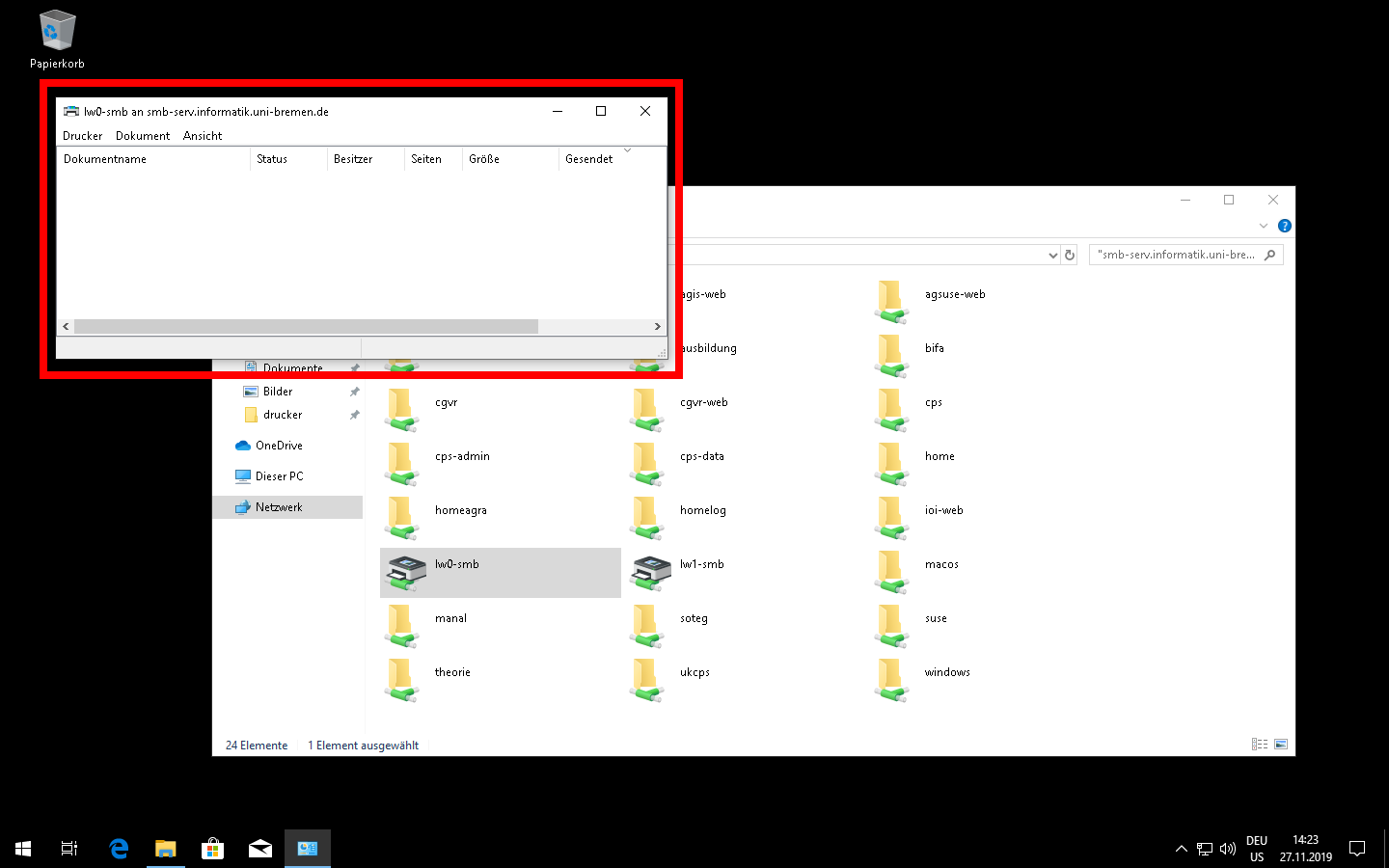Click the print queue horizontal scrollbar
This screenshot has width=1389, height=868.
(306, 327)
